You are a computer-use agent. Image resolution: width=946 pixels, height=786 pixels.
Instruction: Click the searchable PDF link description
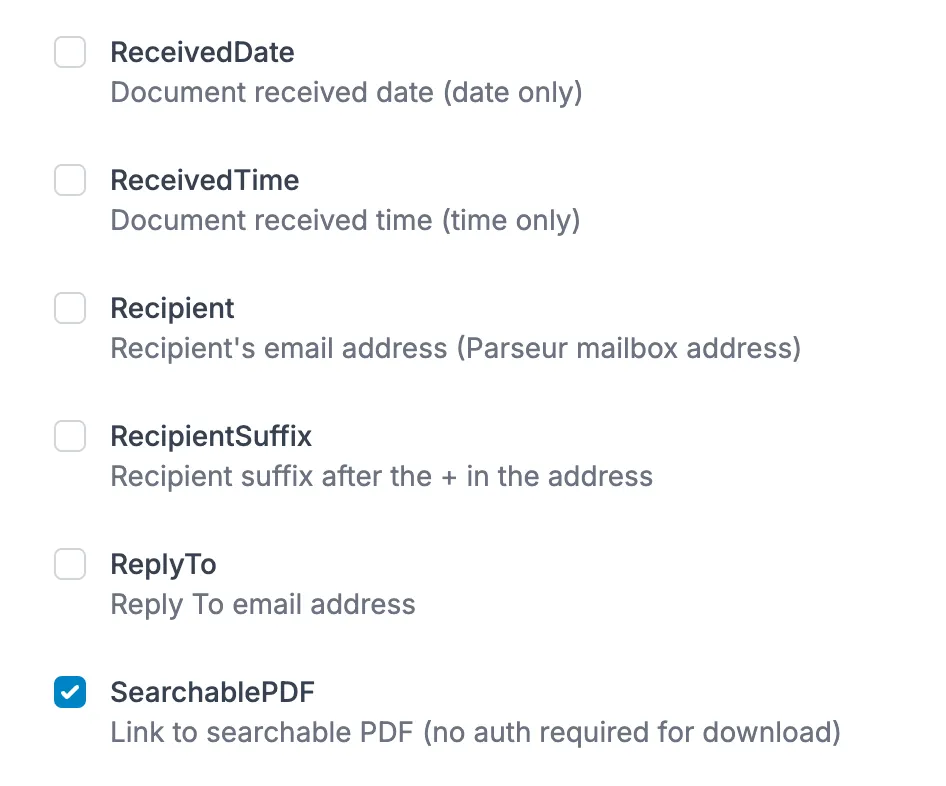point(477,732)
